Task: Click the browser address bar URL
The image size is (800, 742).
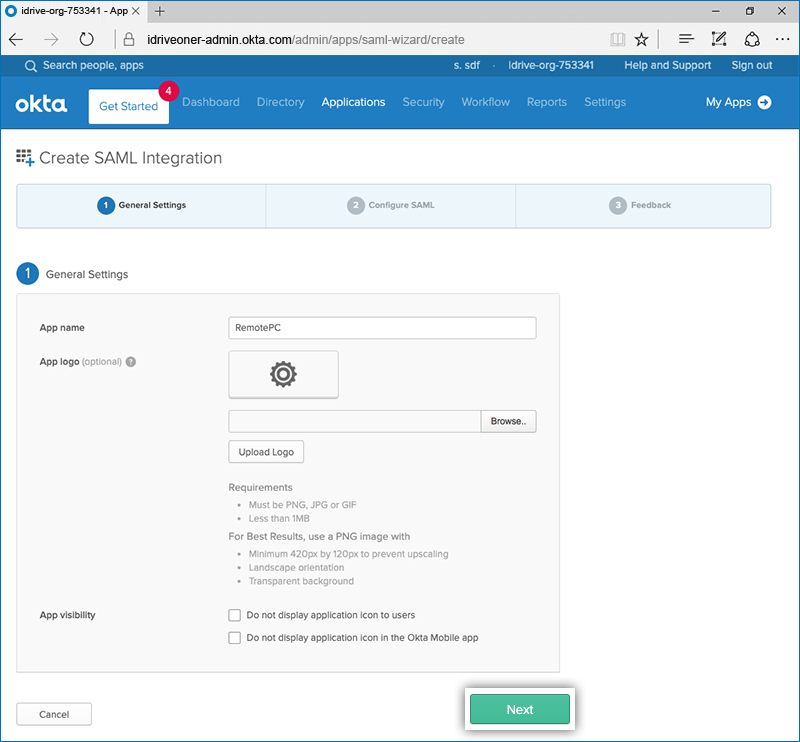Action: [306, 40]
